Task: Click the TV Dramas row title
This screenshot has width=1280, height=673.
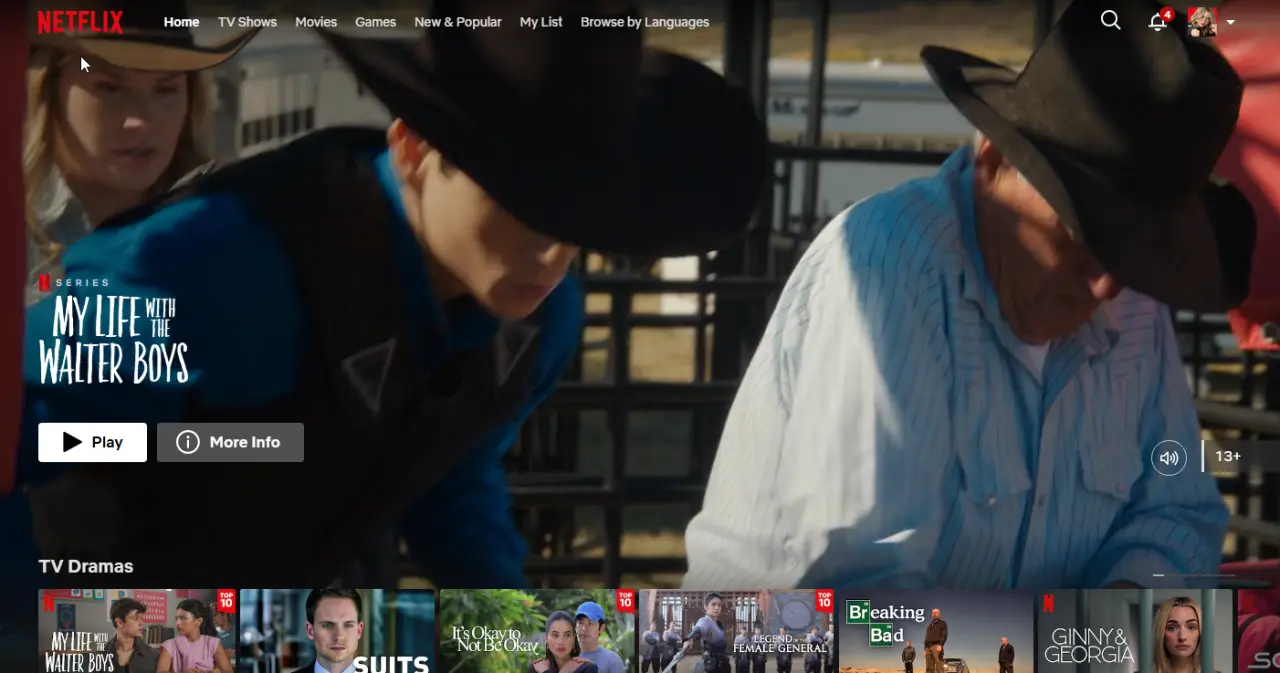Action: point(86,566)
